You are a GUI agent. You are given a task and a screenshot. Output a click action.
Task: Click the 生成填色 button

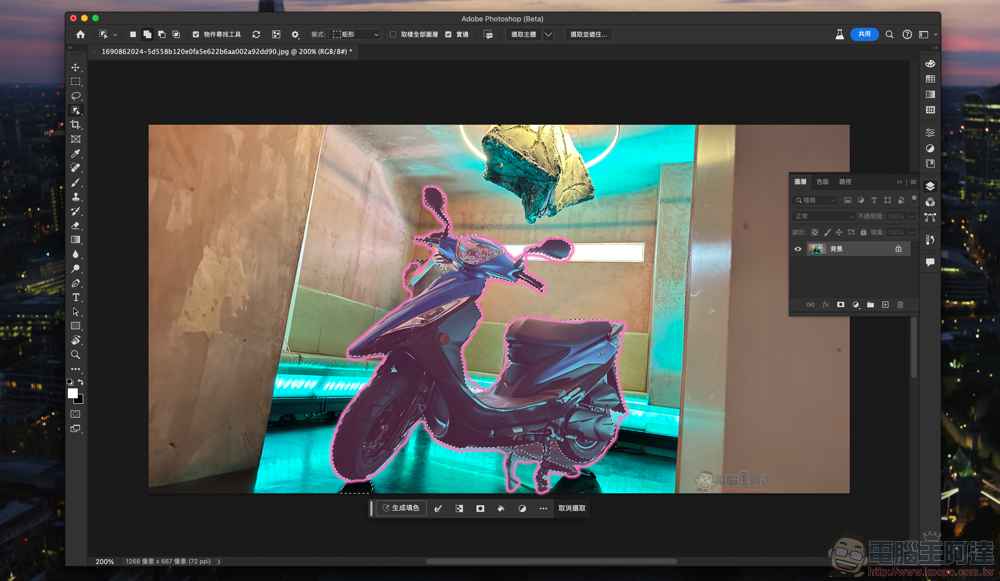(x=401, y=508)
